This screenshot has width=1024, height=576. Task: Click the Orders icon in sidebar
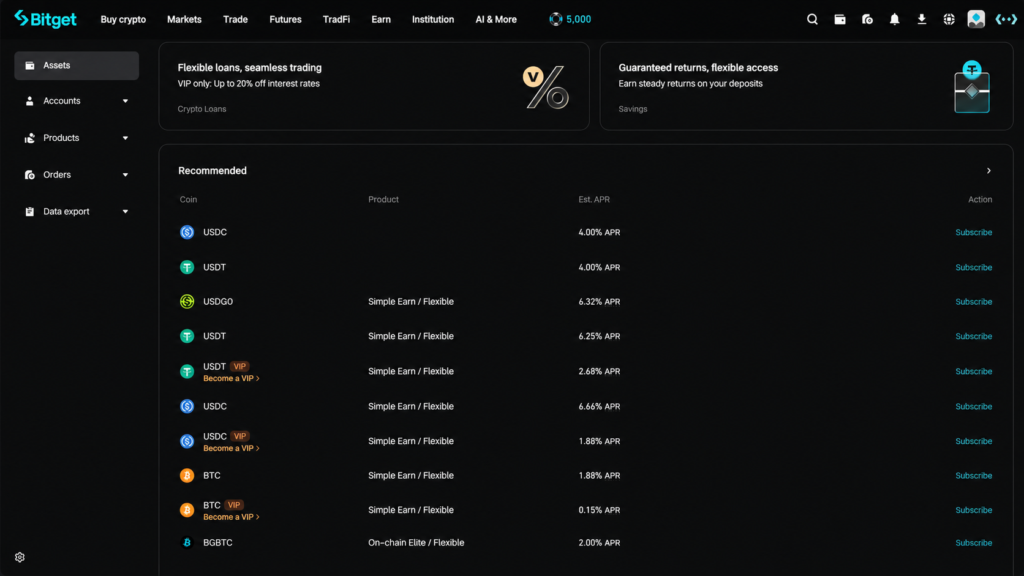(29, 175)
